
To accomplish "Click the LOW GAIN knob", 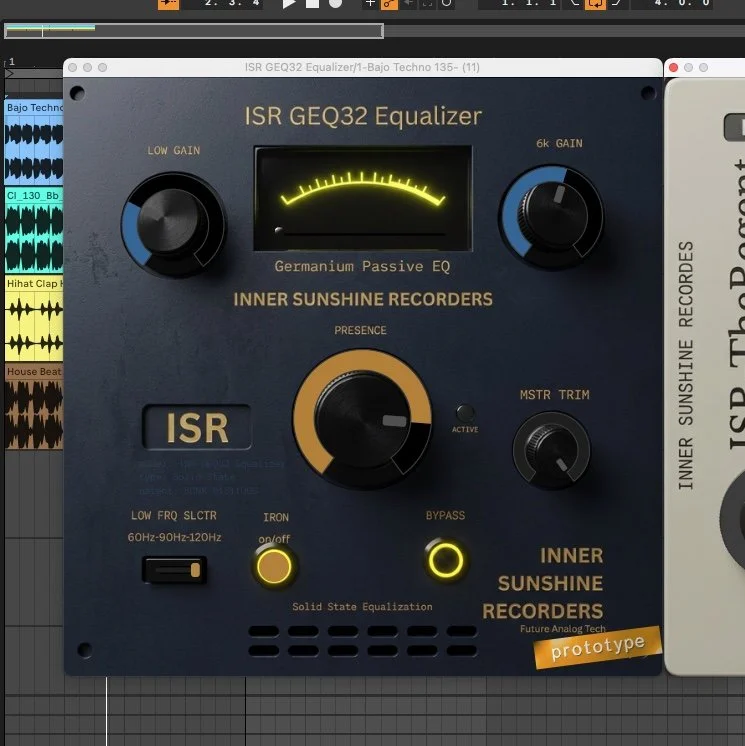I will (174, 224).
